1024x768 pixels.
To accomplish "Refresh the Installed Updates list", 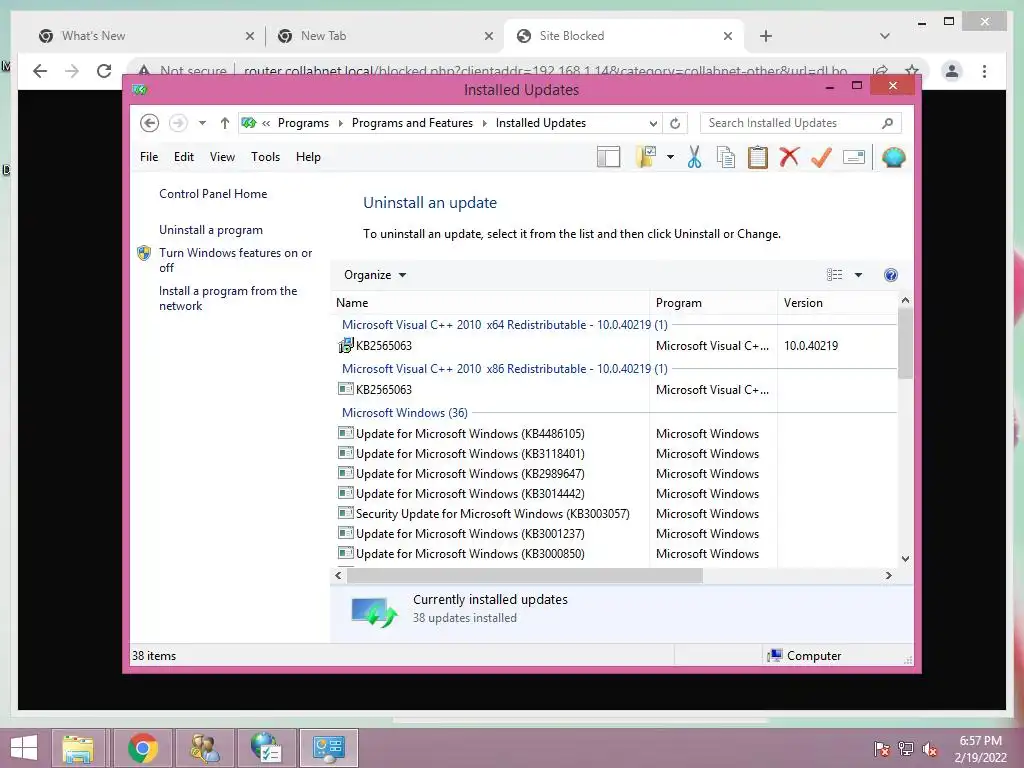I will tap(675, 123).
